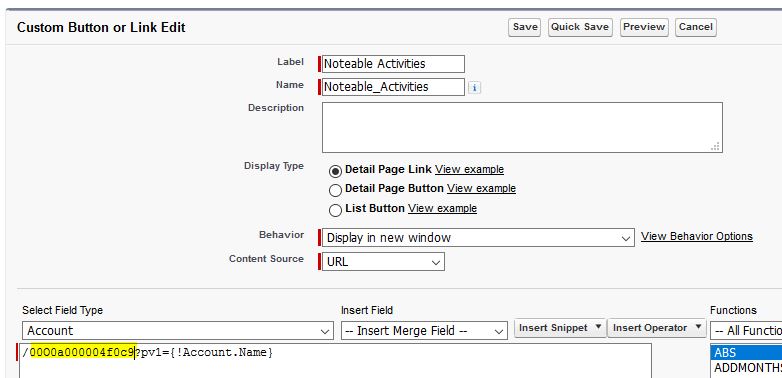
Task: Click into the Description text area
Action: click(522, 128)
